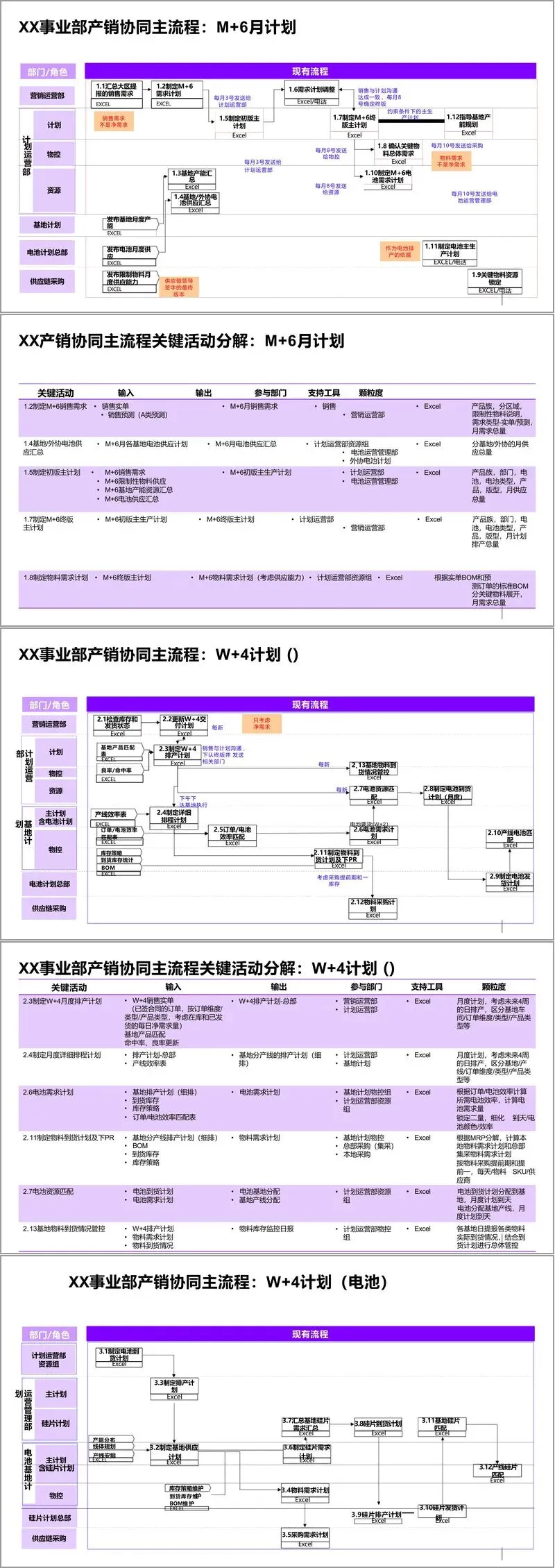This screenshot has height=1568, width=555.
Task: Click title 'XX事业部产销协同主流程关键活动分解：W+4计划 ()'
Action: pos(207,968)
